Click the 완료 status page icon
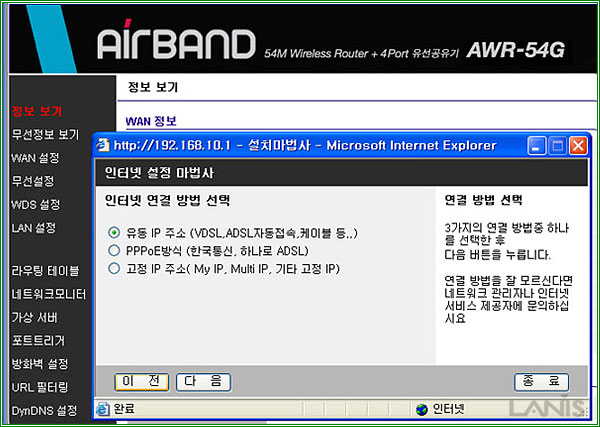 tap(103, 409)
